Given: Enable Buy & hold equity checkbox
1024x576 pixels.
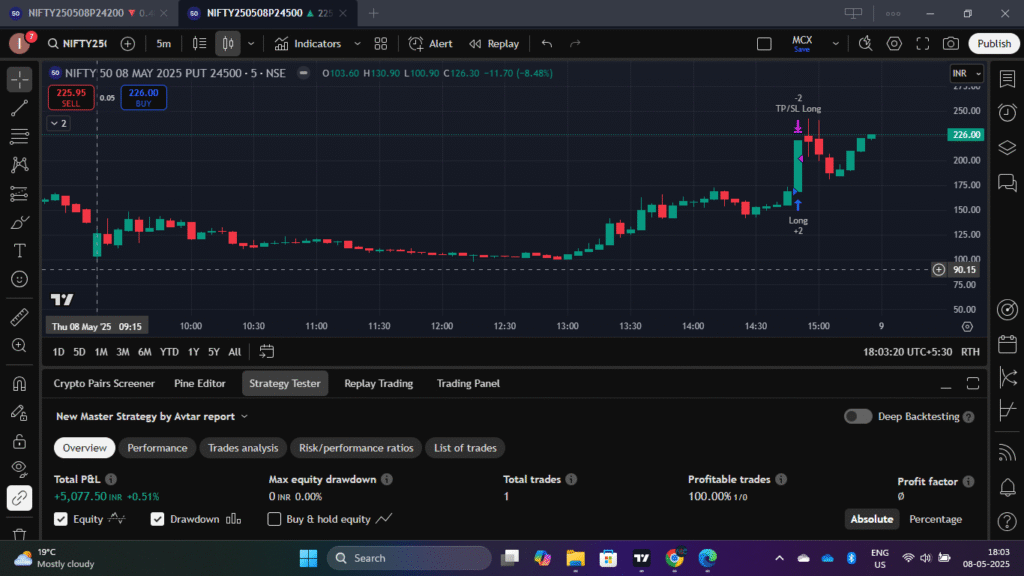Looking at the screenshot, I should coord(274,519).
